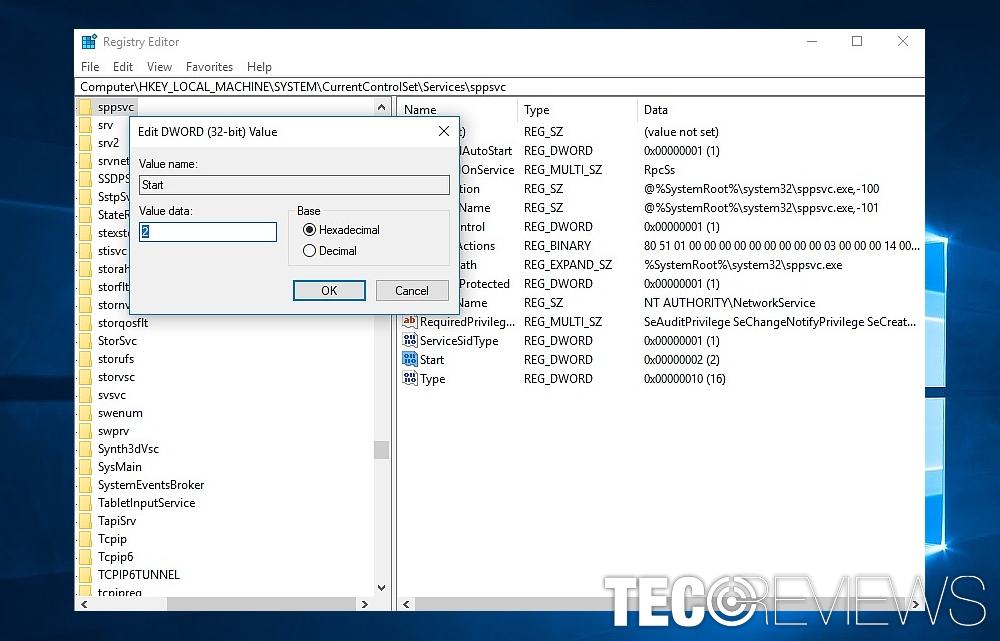The width and height of the screenshot is (1000, 641).
Task: Open the File menu
Action: point(90,67)
